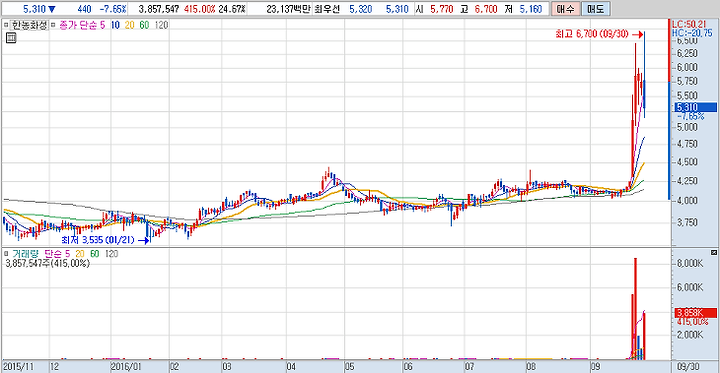
Task: Click the 415.00% volume ratio in header
Action: [199, 9]
